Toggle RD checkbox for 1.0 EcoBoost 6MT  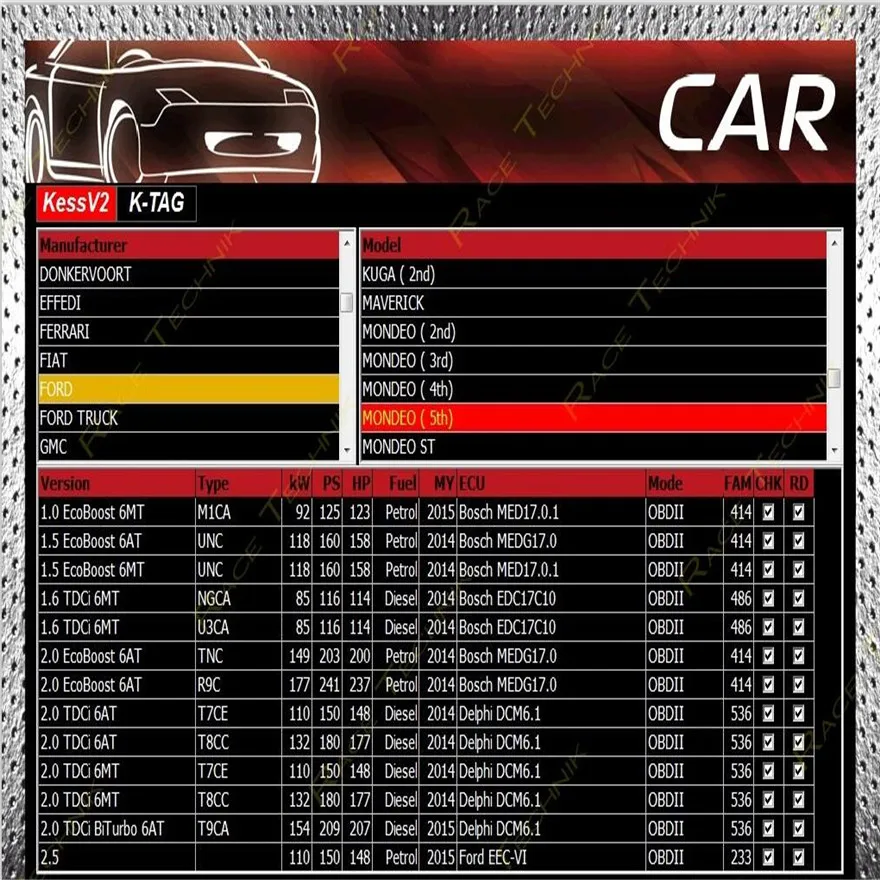click(799, 512)
